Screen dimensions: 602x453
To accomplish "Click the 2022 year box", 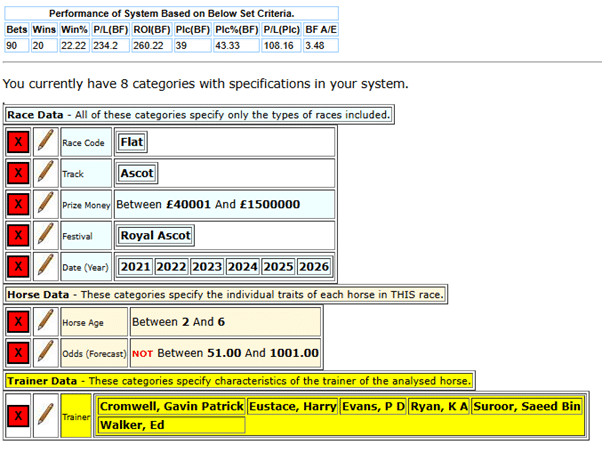I will coord(171,267).
